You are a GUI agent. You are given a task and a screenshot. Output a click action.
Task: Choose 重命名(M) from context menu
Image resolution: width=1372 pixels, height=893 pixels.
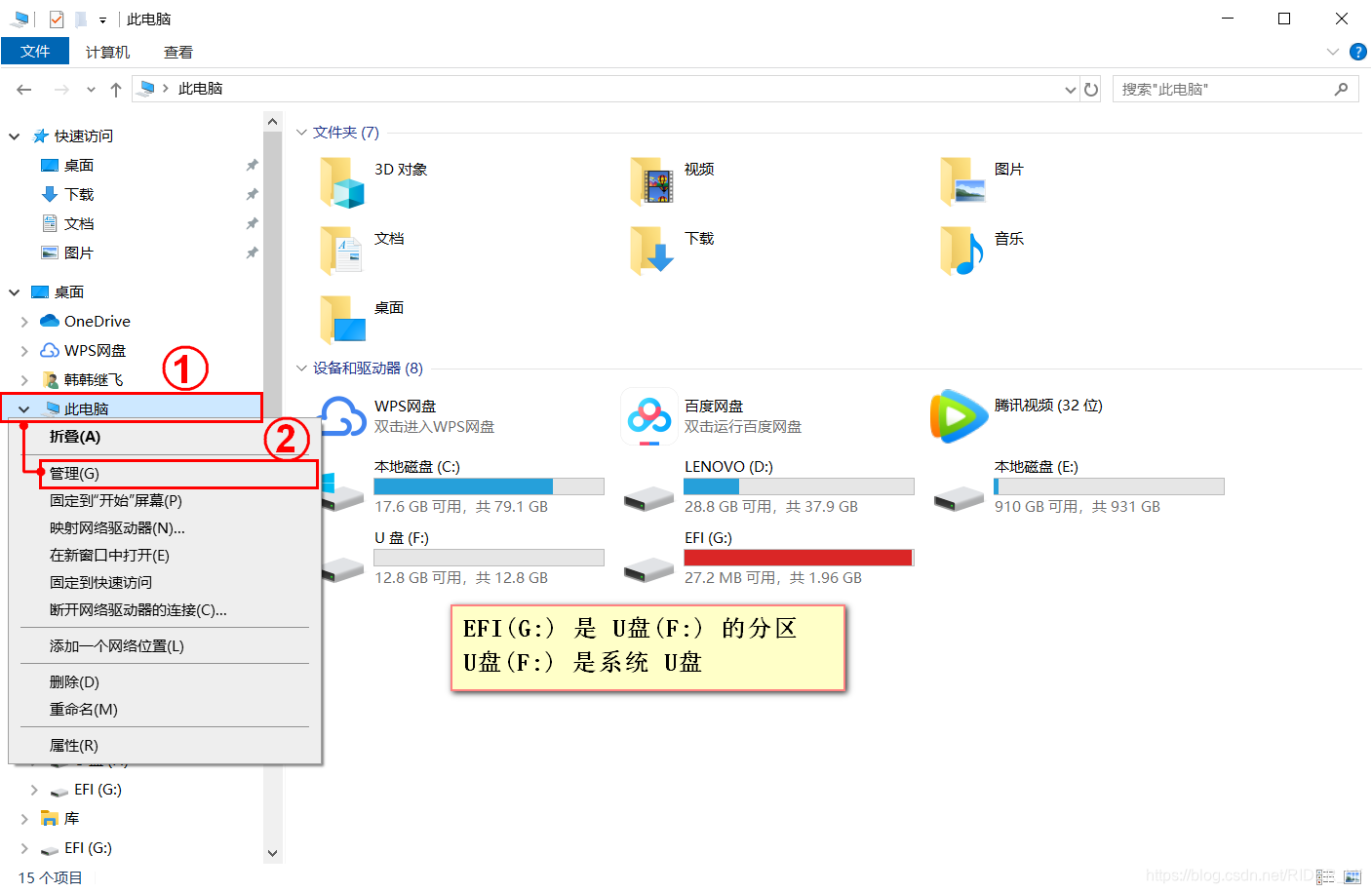(166, 710)
